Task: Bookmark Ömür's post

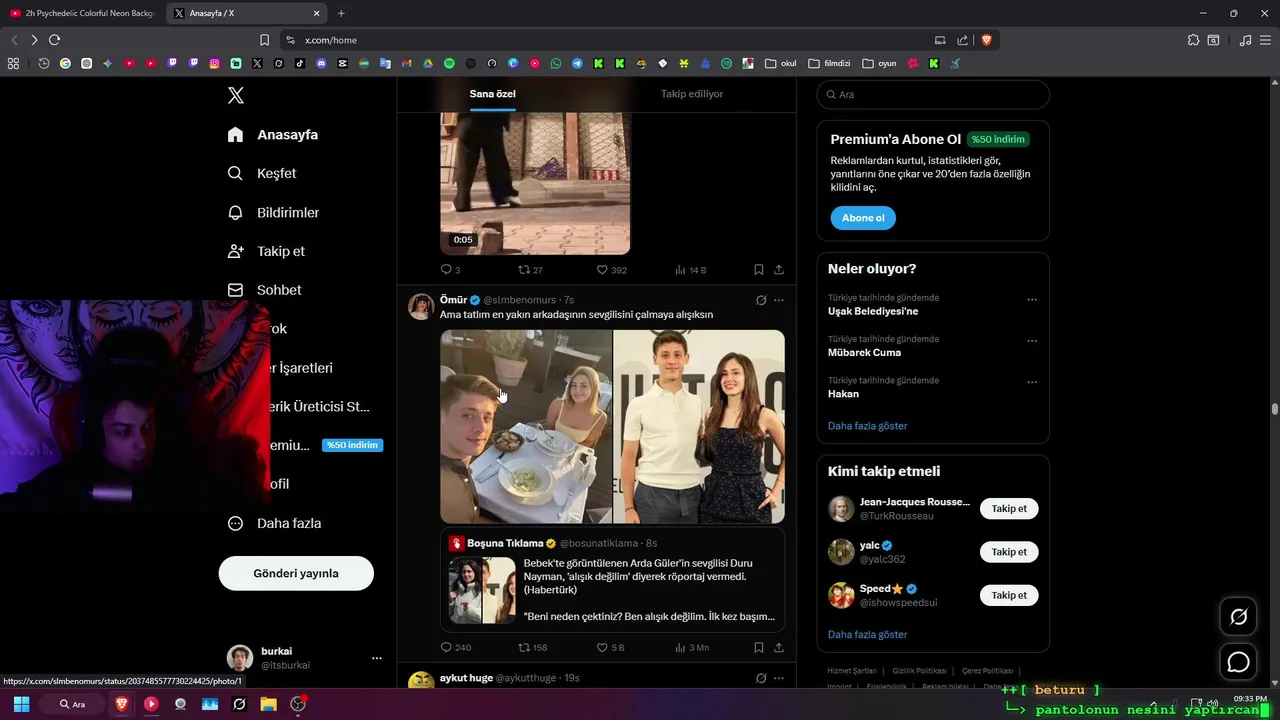Action: point(759,648)
